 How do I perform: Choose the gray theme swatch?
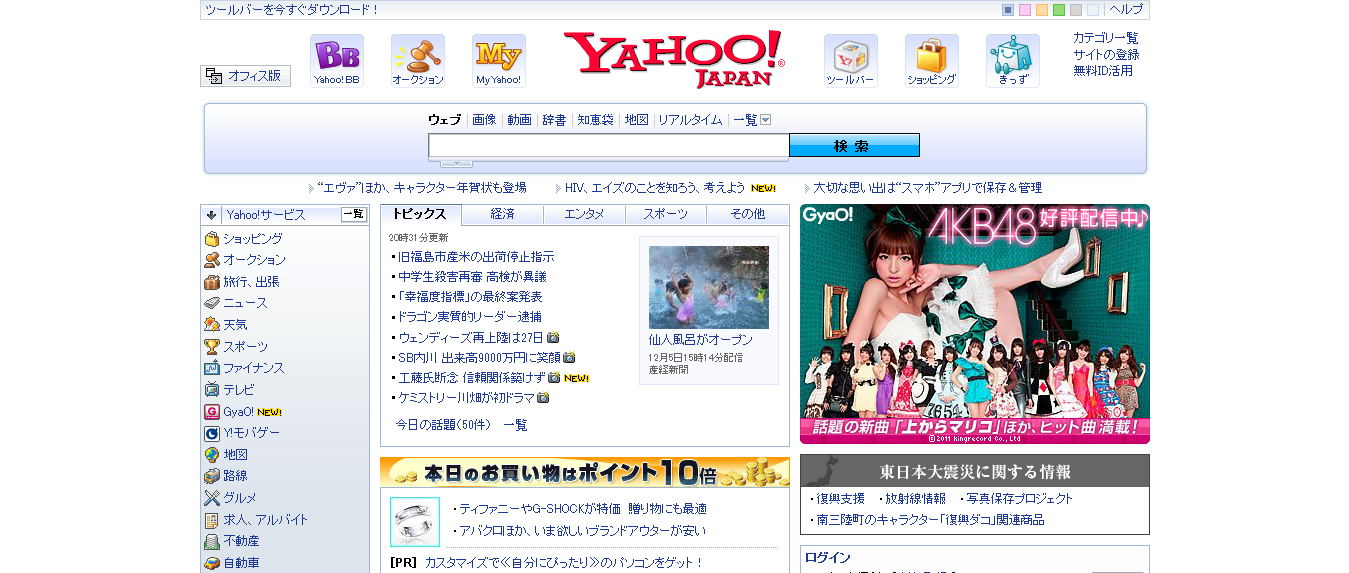tap(1076, 10)
